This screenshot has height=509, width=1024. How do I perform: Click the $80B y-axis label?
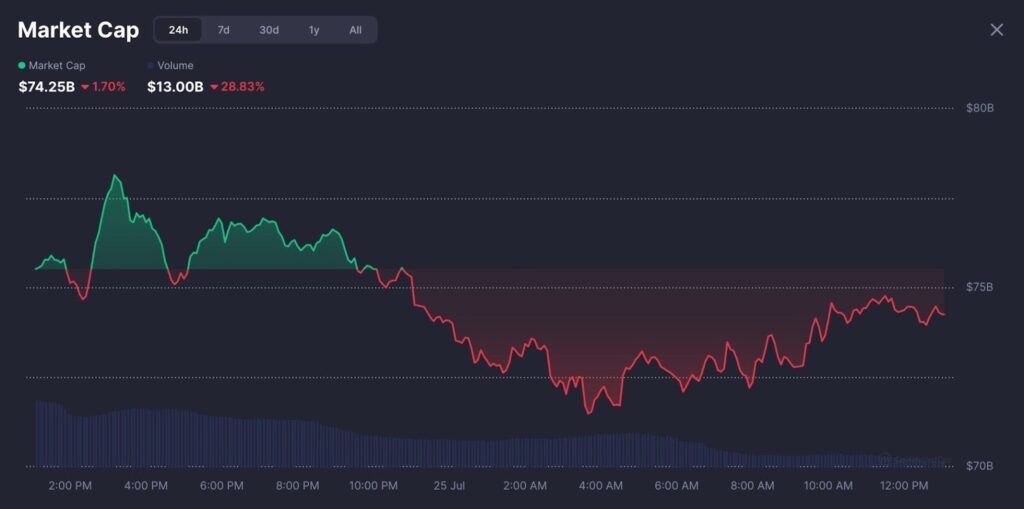click(x=980, y=108)
